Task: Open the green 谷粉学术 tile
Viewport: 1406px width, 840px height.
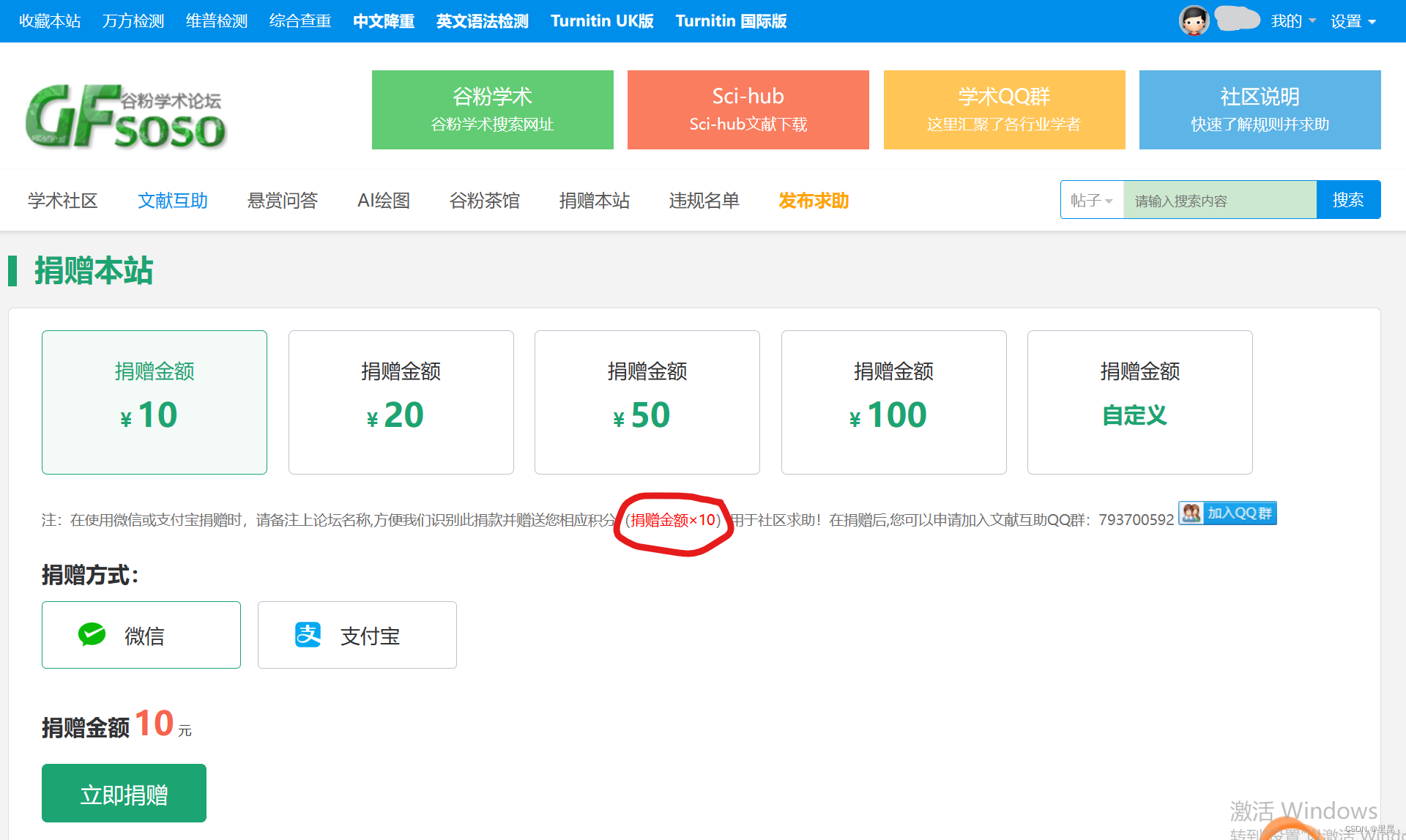Action: 492,110
